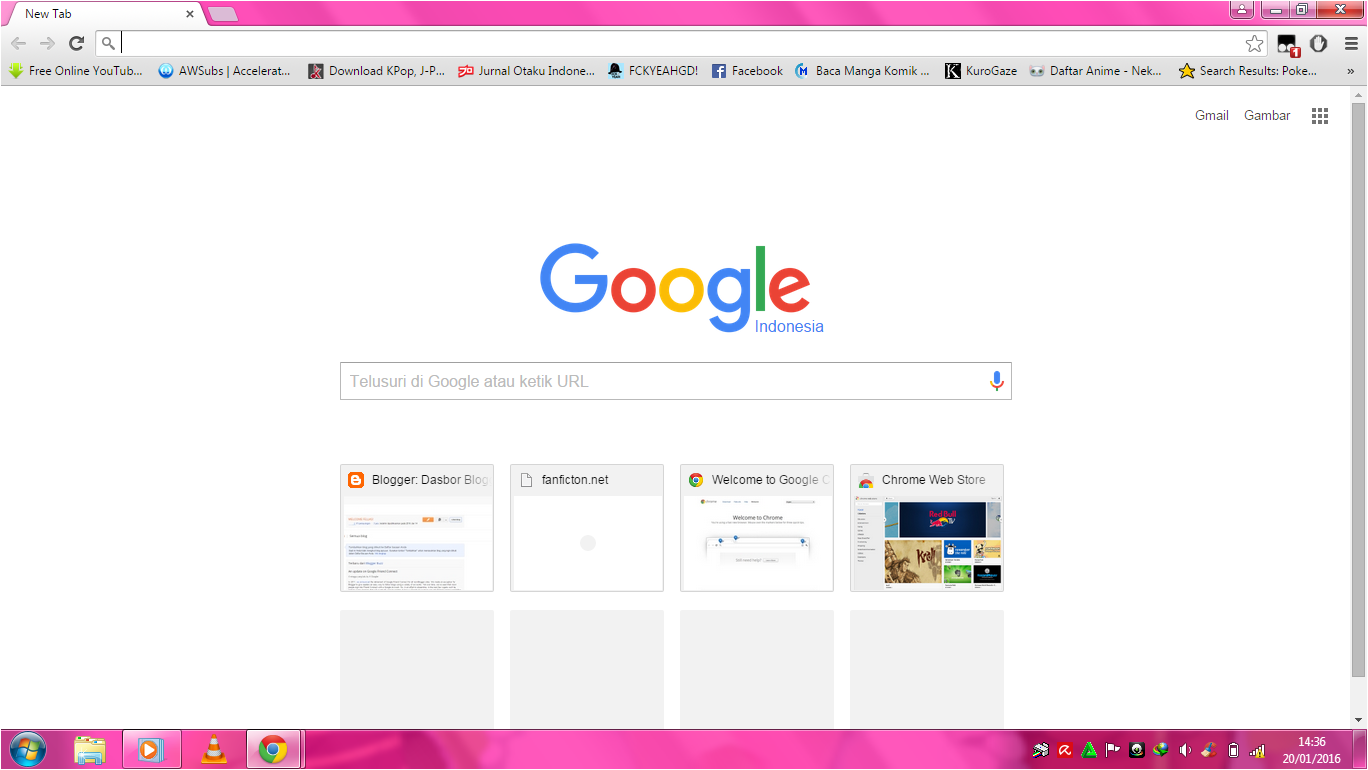Bookmark this page with star icon

pos(1254,43)
